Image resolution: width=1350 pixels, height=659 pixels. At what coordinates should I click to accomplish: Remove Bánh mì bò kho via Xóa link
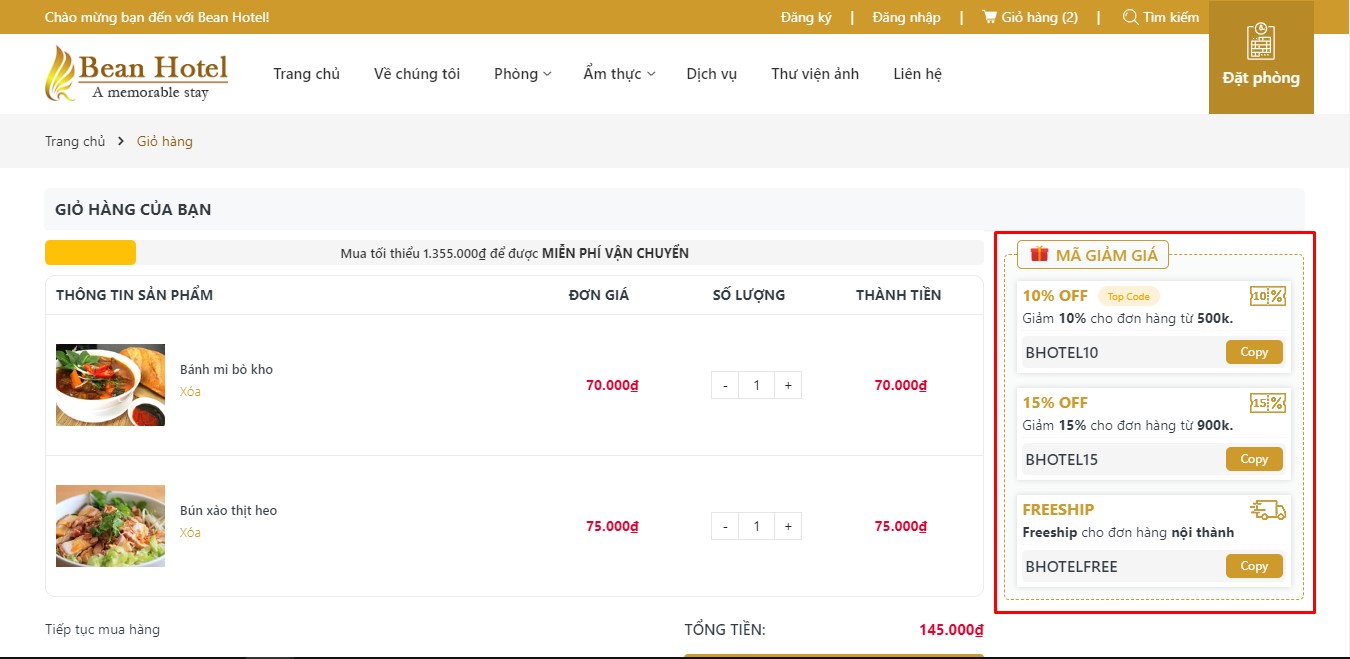pyautogui.click(x=190, y=392)
